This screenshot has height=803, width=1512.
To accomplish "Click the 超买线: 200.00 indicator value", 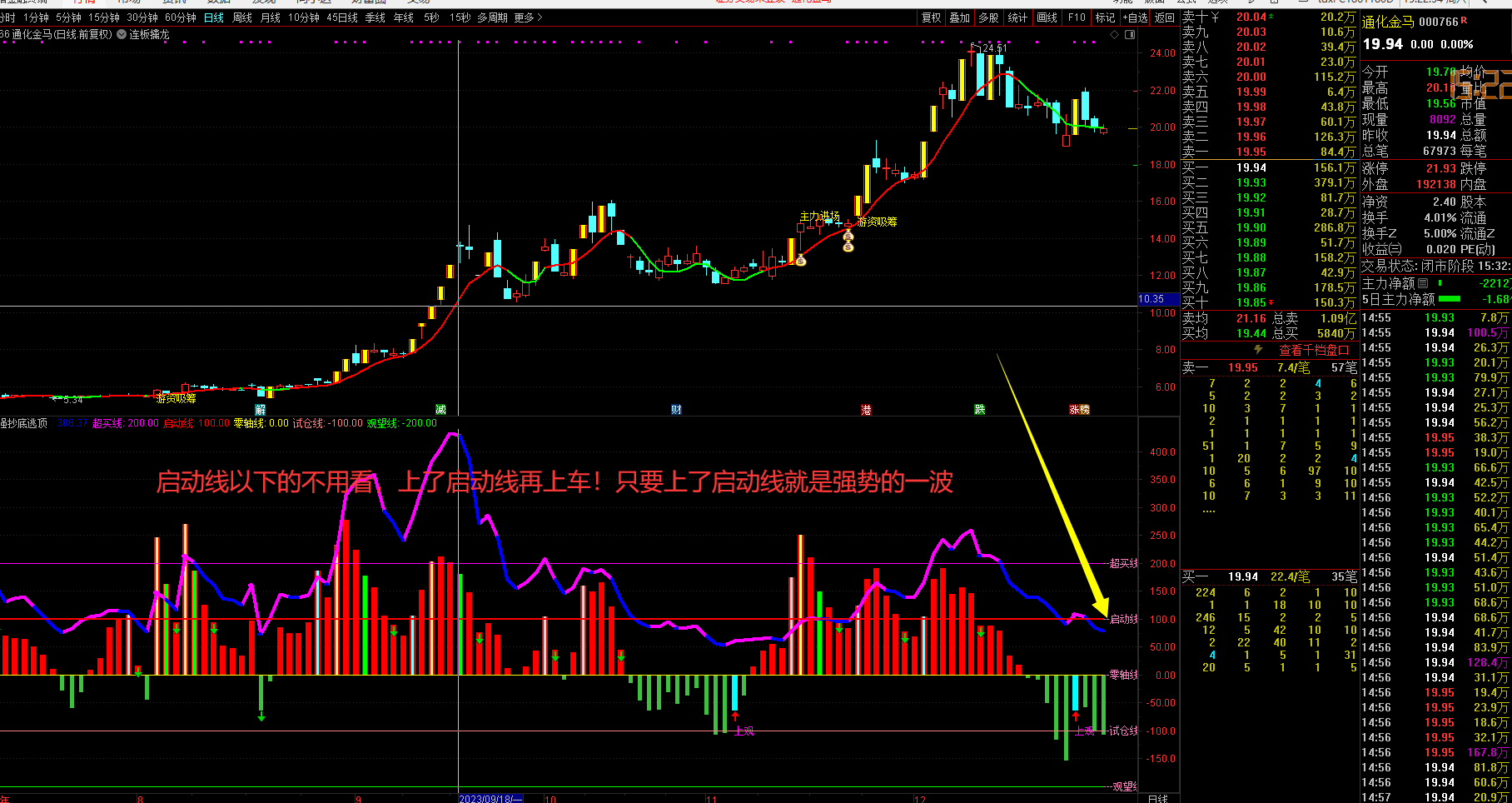I will point(125,423).
